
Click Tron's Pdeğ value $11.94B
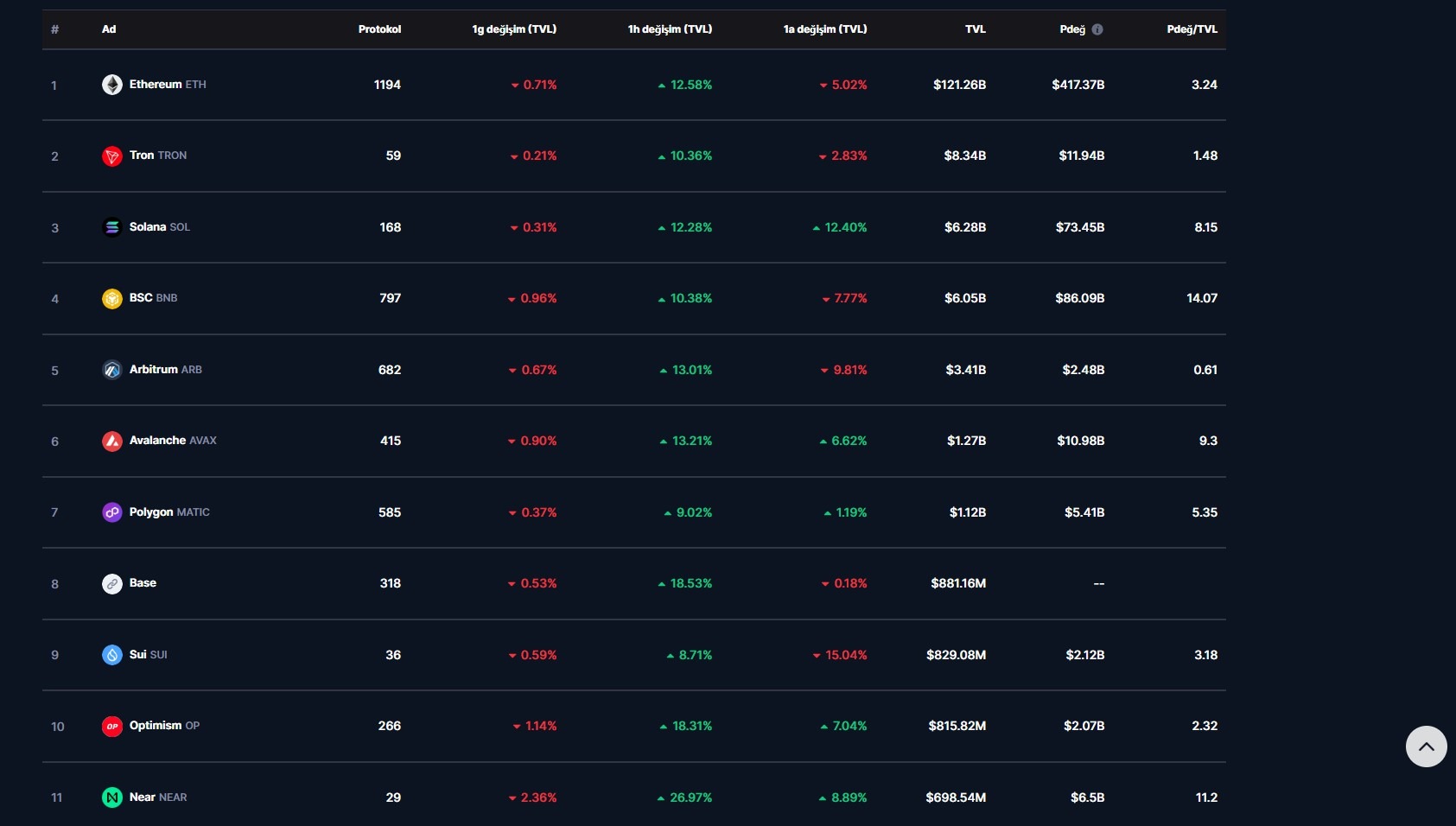(1082, 156)
